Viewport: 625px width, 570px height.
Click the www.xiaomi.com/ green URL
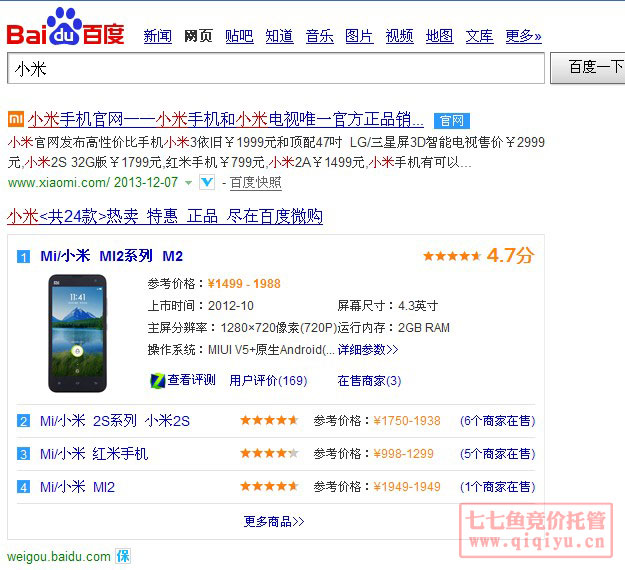tap(59, 183)
